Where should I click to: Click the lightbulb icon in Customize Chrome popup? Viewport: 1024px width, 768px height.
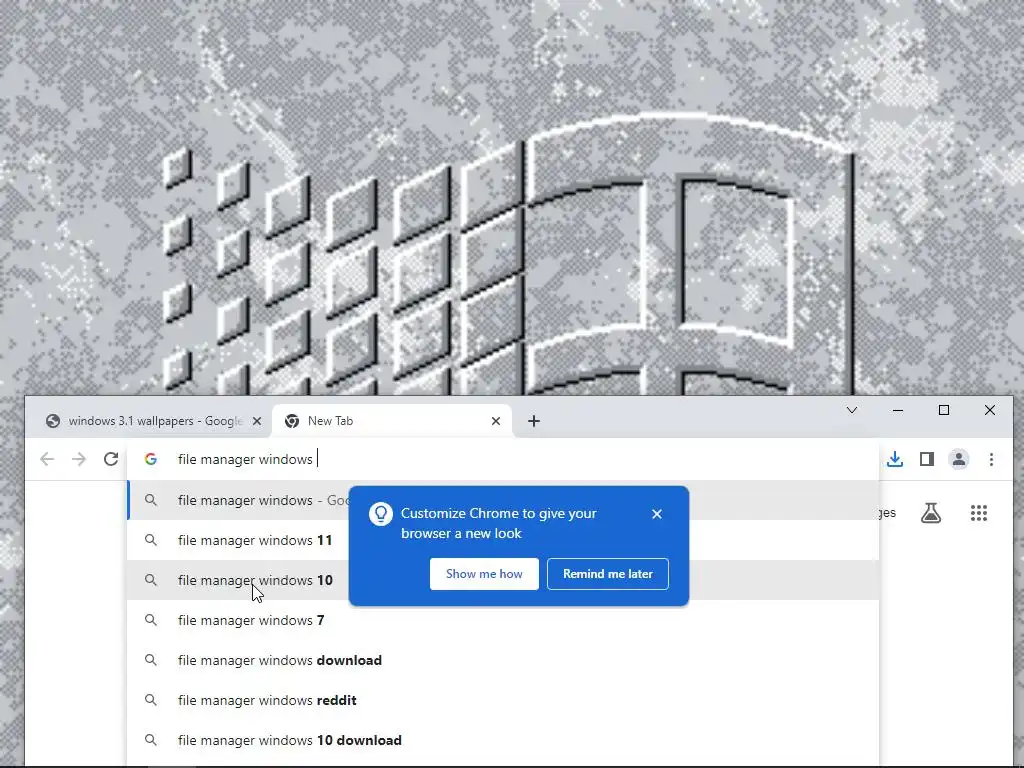point(381,514)
